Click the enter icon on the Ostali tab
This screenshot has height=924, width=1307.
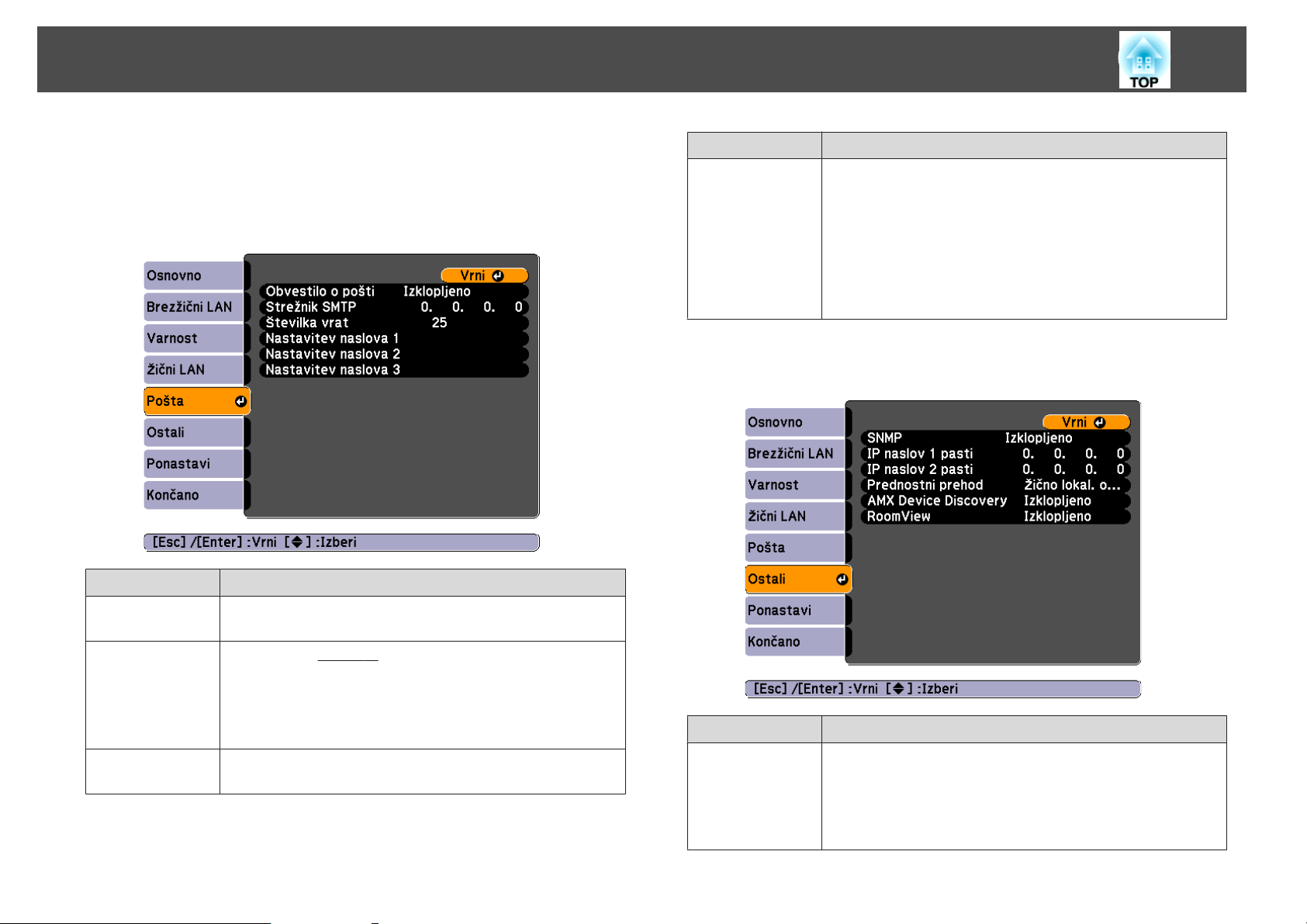coord(842,579)
